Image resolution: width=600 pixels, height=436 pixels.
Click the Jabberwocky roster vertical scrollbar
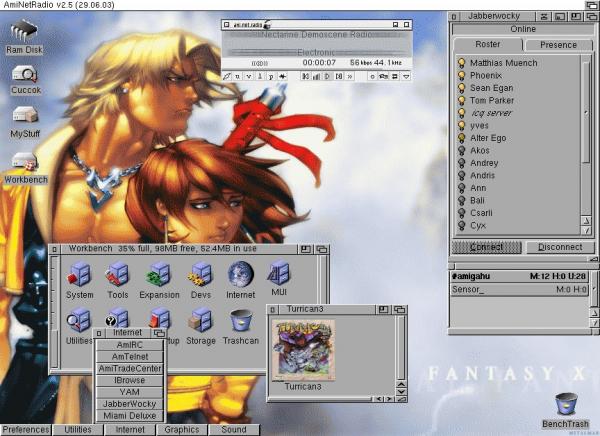coord(586,136)
